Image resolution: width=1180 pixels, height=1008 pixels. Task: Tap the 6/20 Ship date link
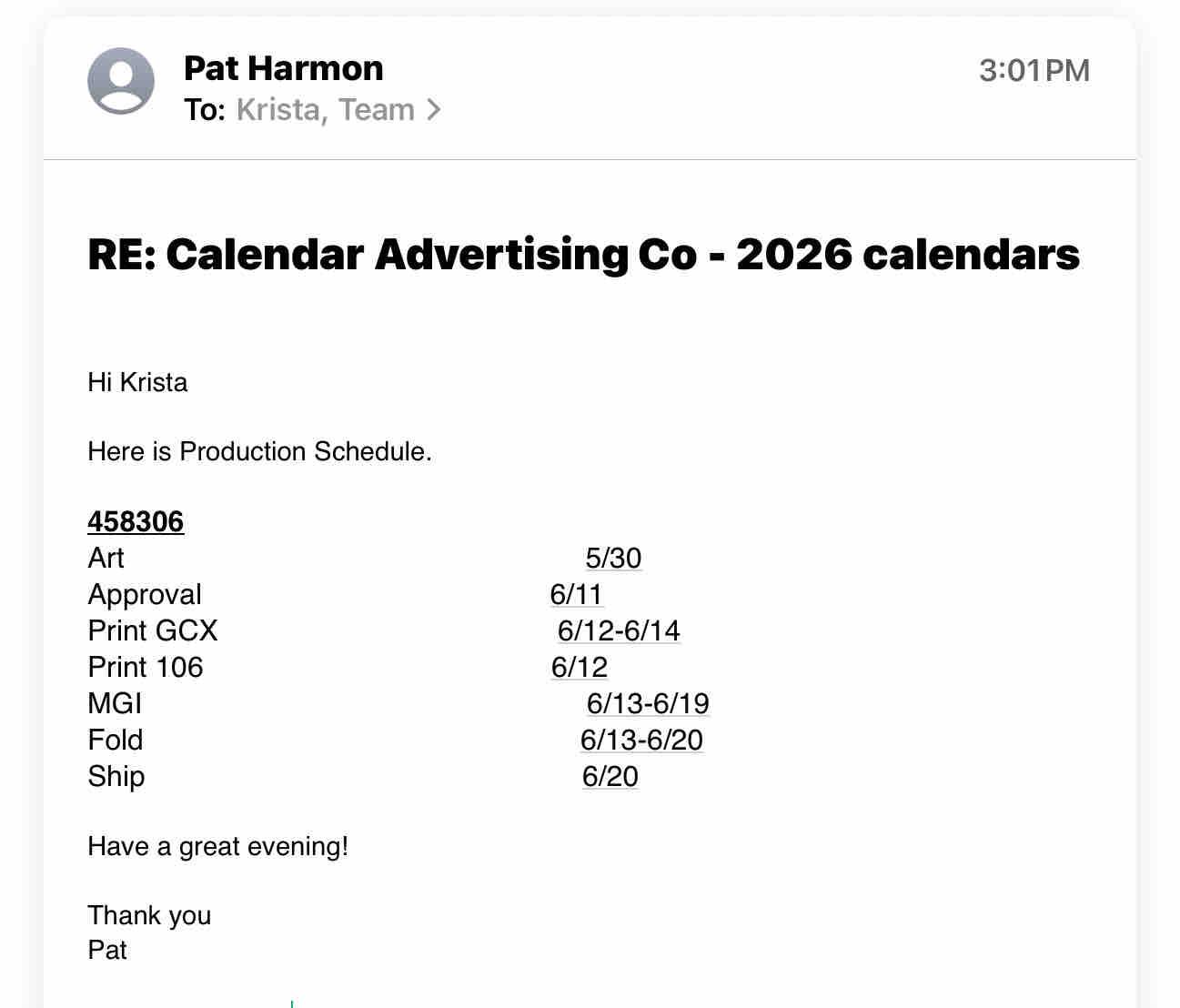click(x=610, y=776)
